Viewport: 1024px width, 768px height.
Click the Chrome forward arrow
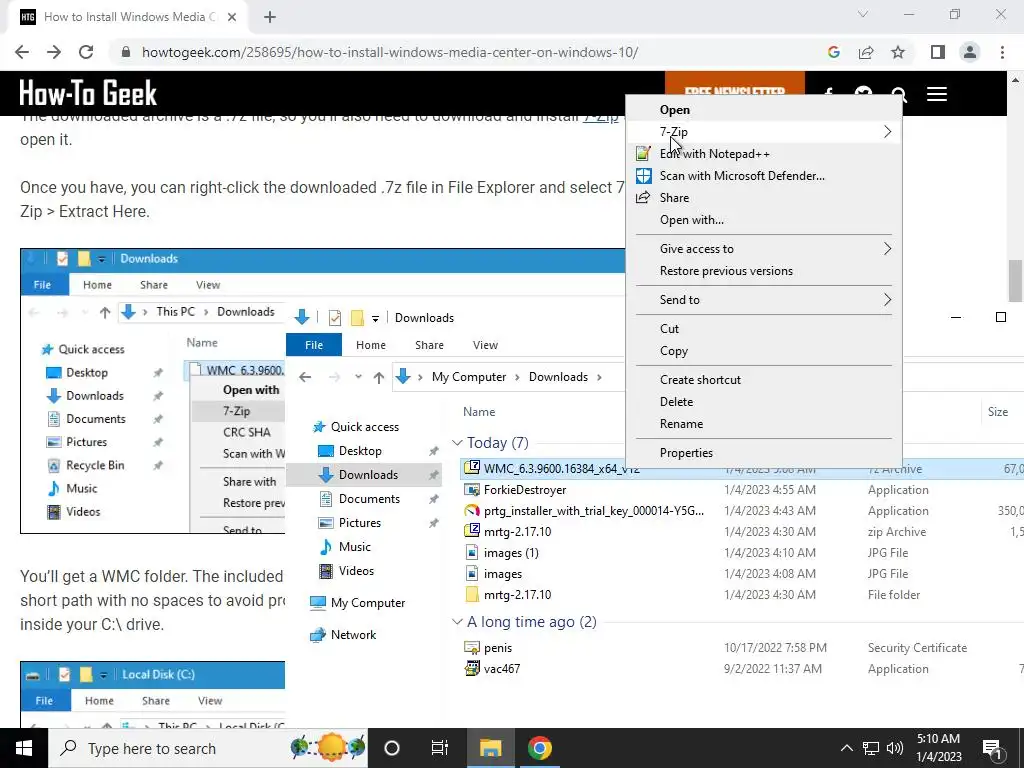point(54,52)
